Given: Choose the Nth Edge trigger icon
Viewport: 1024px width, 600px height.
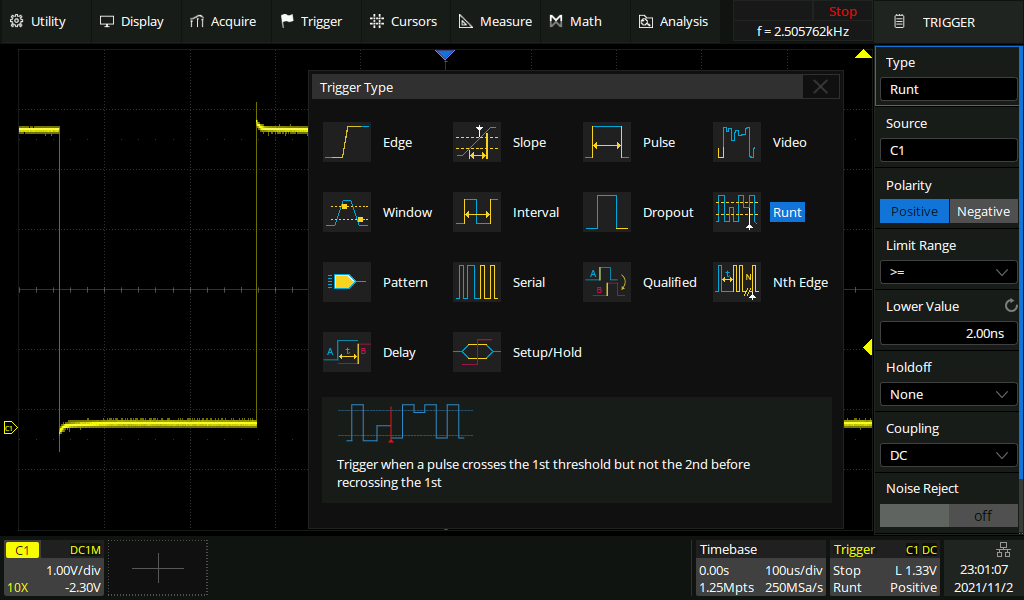Looking at the screenshot, I should [x=737, y=283].
